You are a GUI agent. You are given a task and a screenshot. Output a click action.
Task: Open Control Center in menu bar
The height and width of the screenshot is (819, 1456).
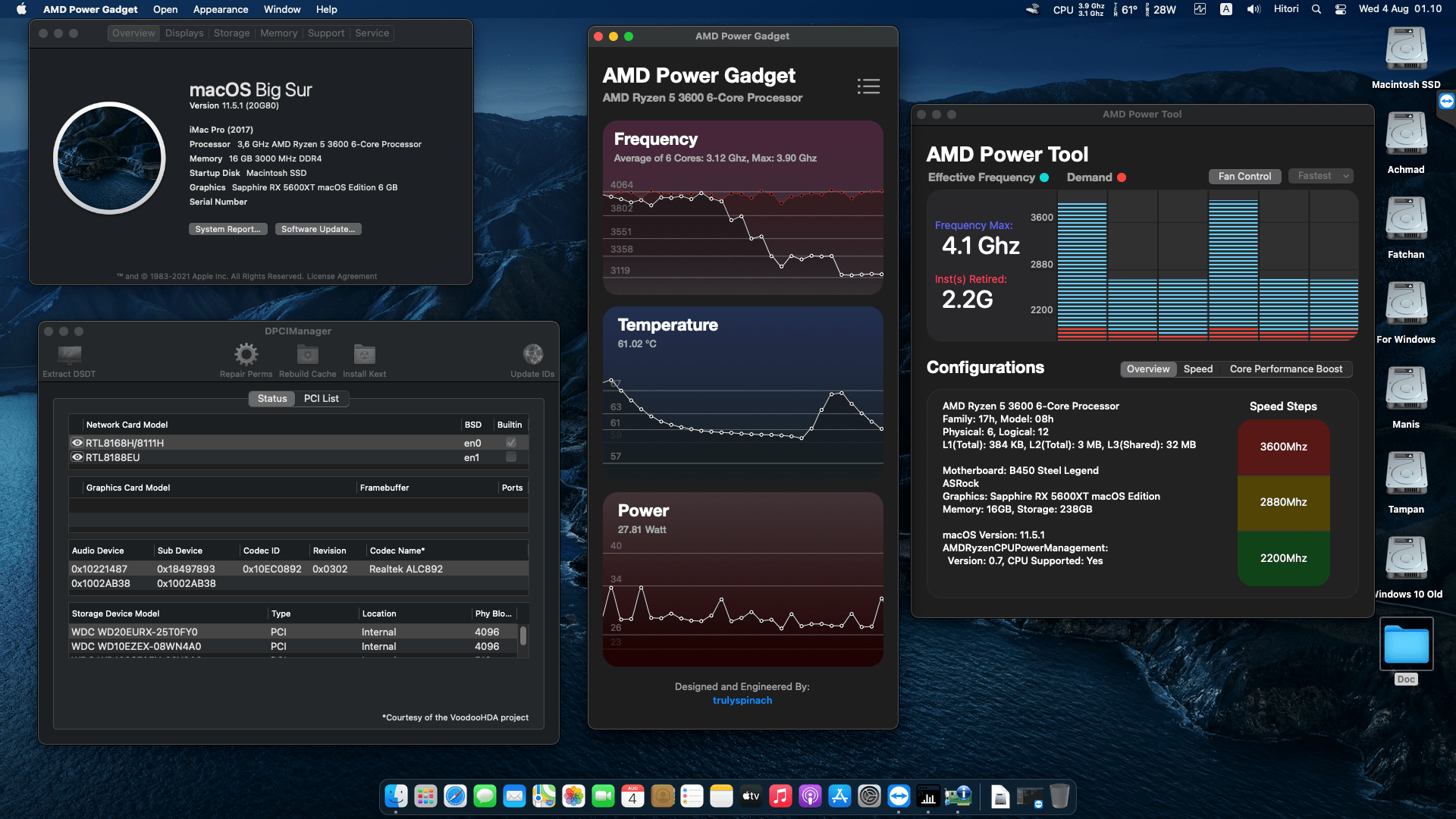click(1341, 9)
